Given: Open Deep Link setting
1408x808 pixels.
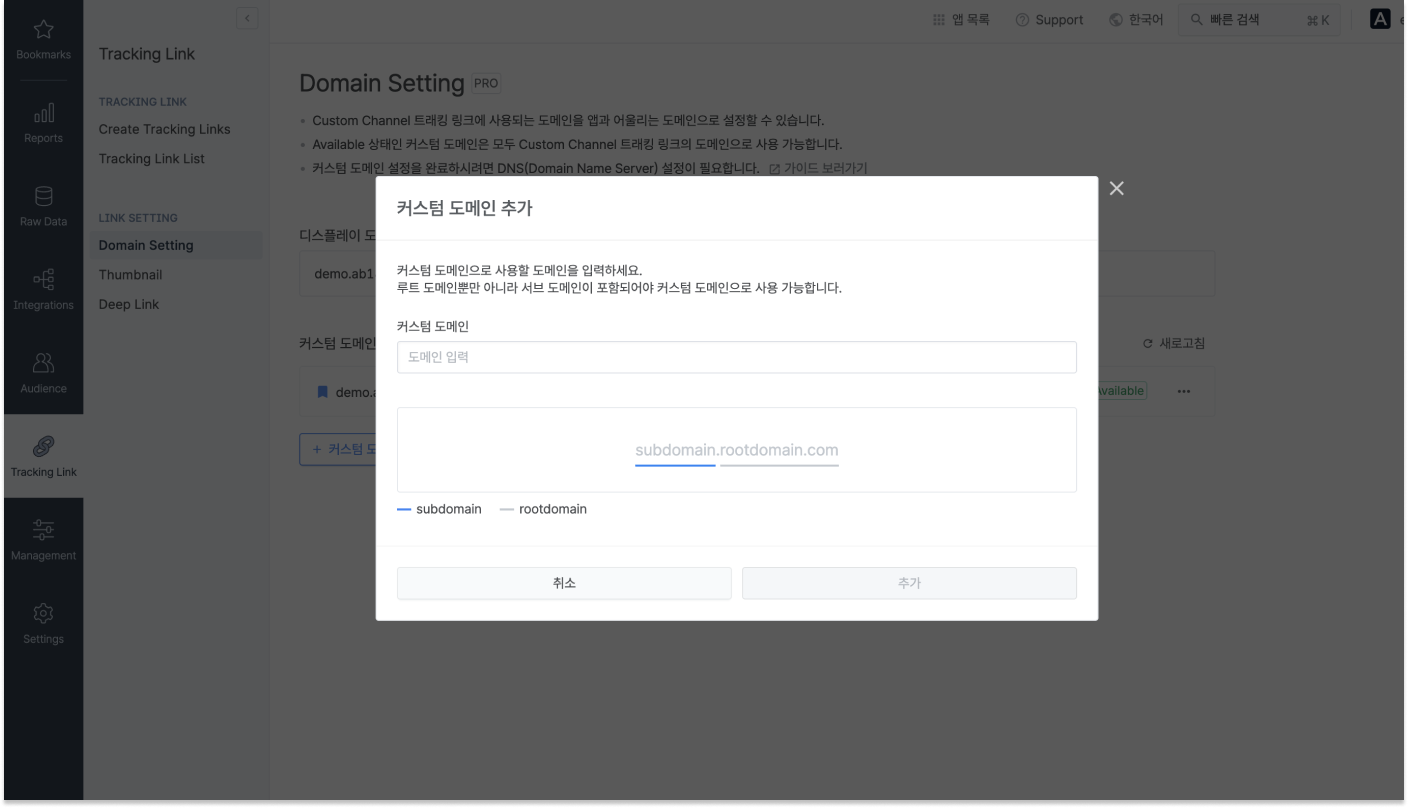Looking at the screenshot, I should tap(128, 304).
